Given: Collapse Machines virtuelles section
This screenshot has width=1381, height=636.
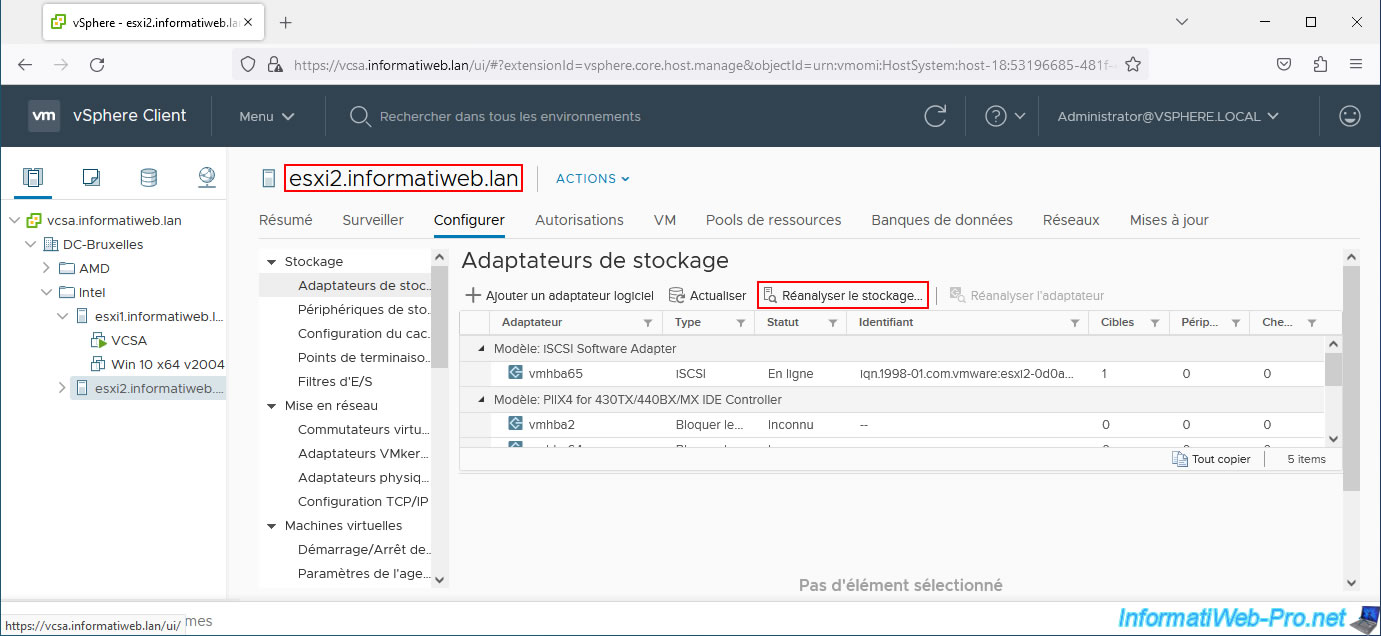Looking at the screenshot, I should click(x=270, y=526).
